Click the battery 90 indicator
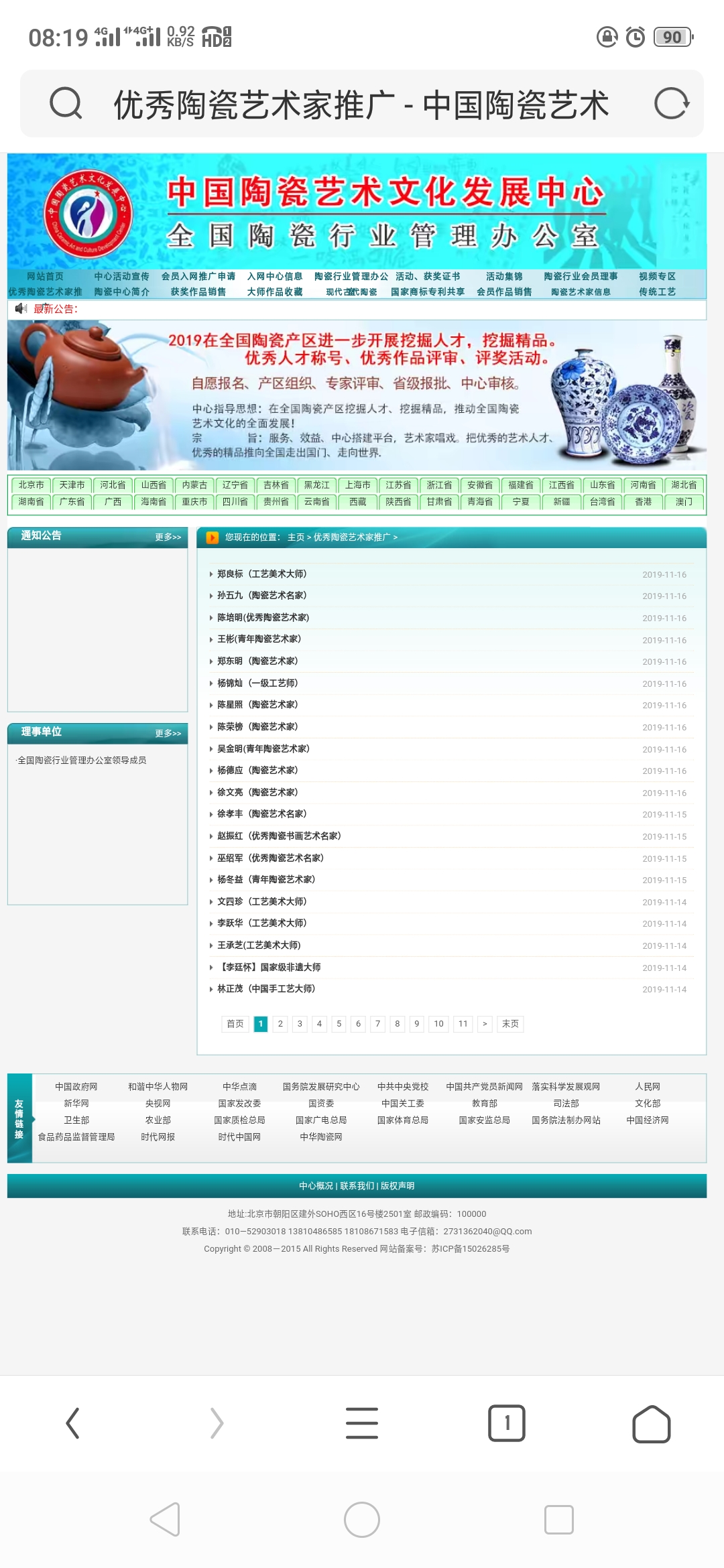This screenshot has height=1568, width=724. point(674,37)
